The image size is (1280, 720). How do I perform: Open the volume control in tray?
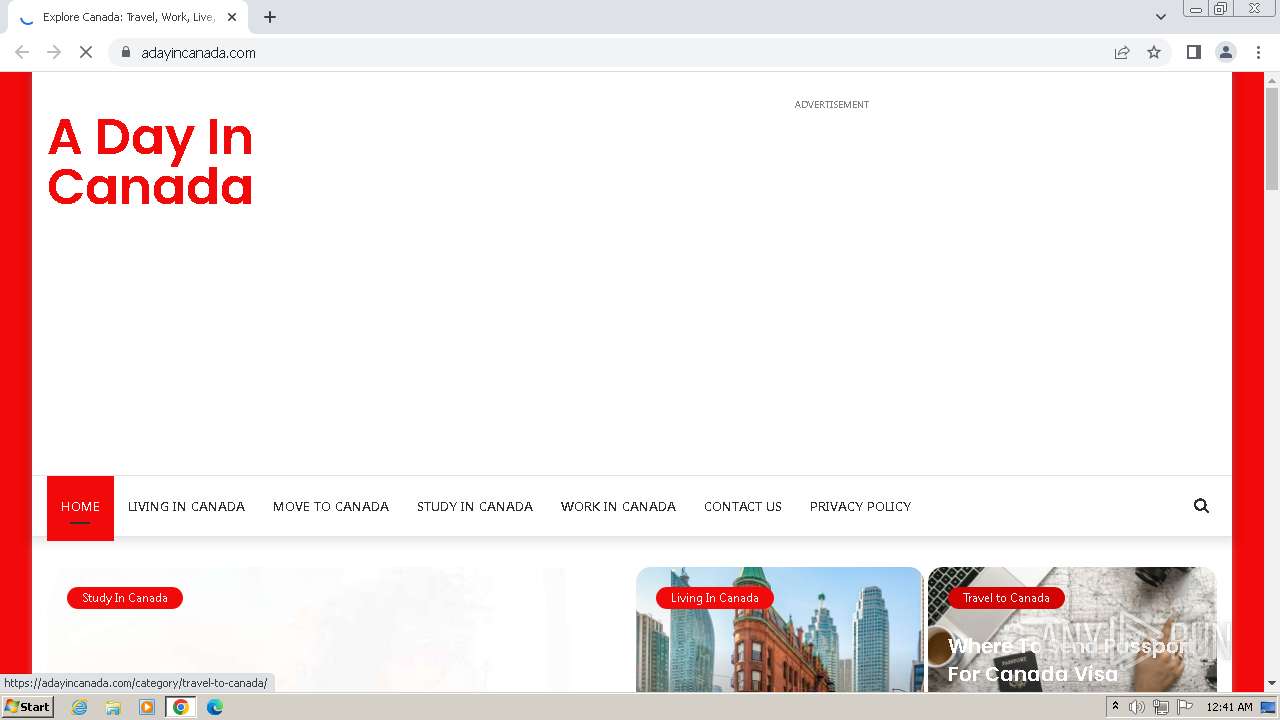(1137, 707)
